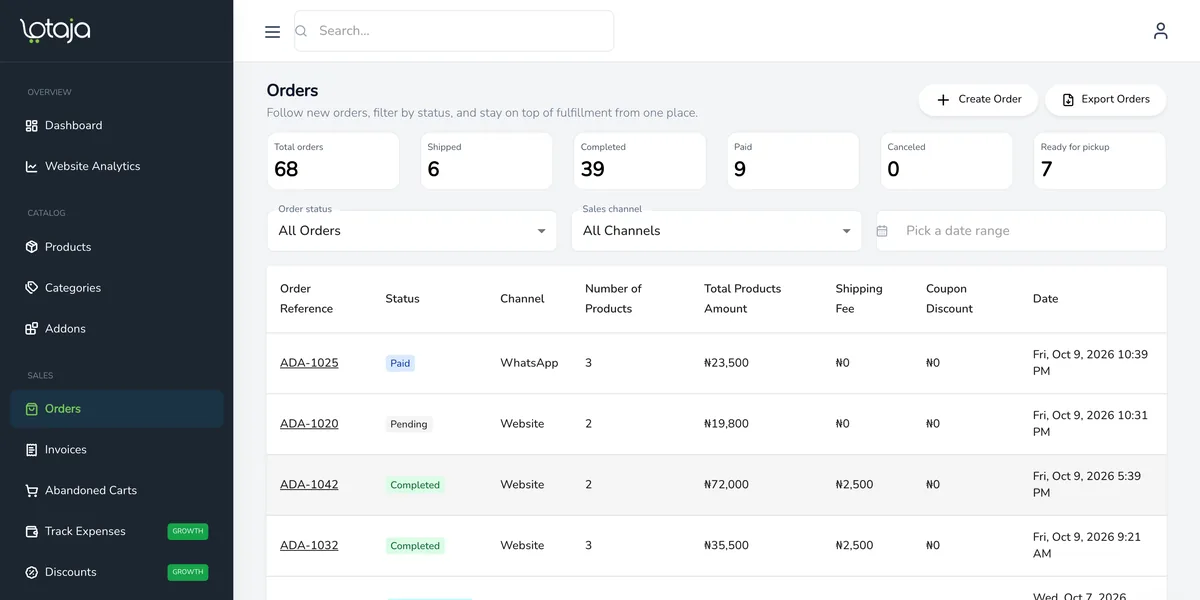Image resolution: width=1200 pixels, height=600 pixels.
Task: Click the Dashboard grid icon
Action: [x=32, y=126]
